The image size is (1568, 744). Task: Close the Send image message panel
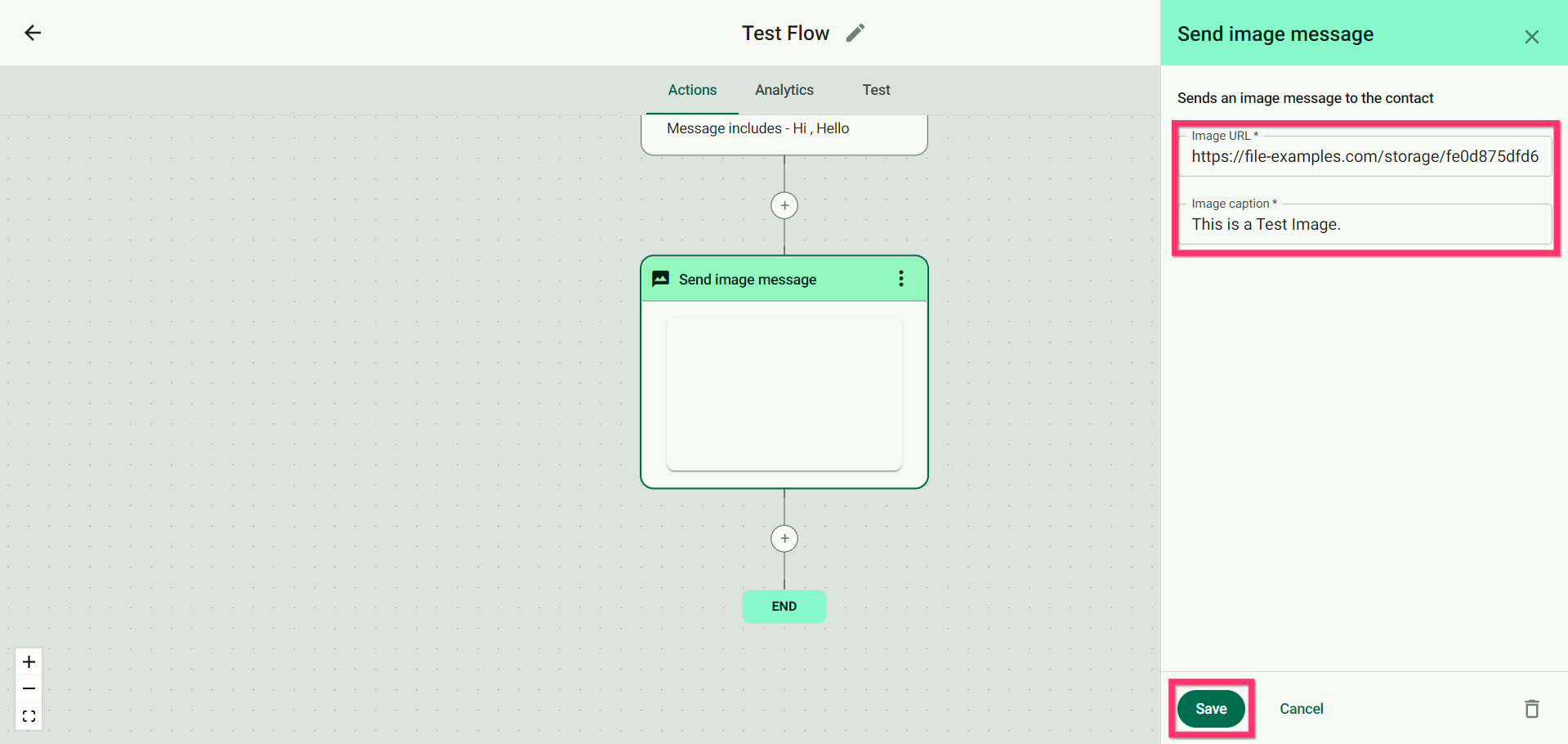1531,37
